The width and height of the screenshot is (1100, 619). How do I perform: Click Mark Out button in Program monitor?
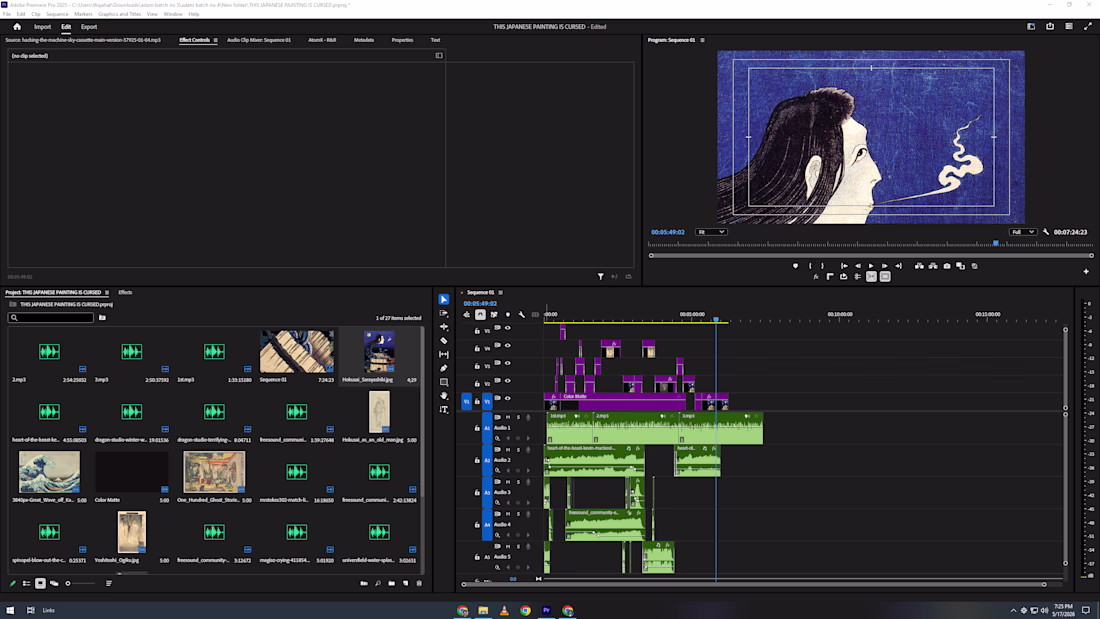[x=822, y=266]
